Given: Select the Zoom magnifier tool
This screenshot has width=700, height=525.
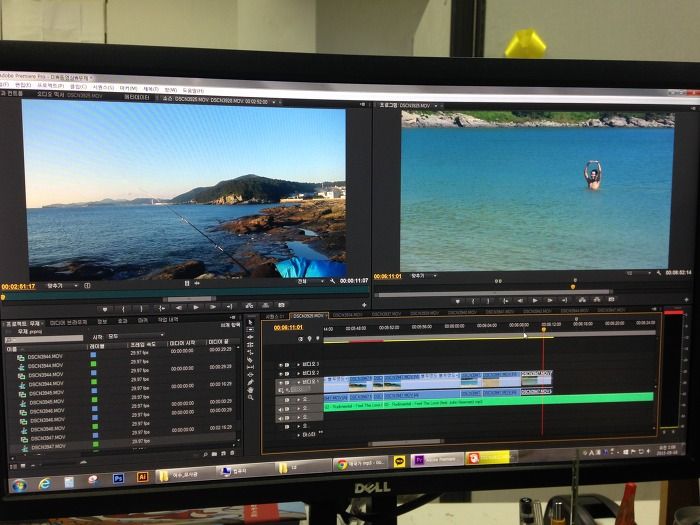Looking at the screenshot, I should pos(250,397).
